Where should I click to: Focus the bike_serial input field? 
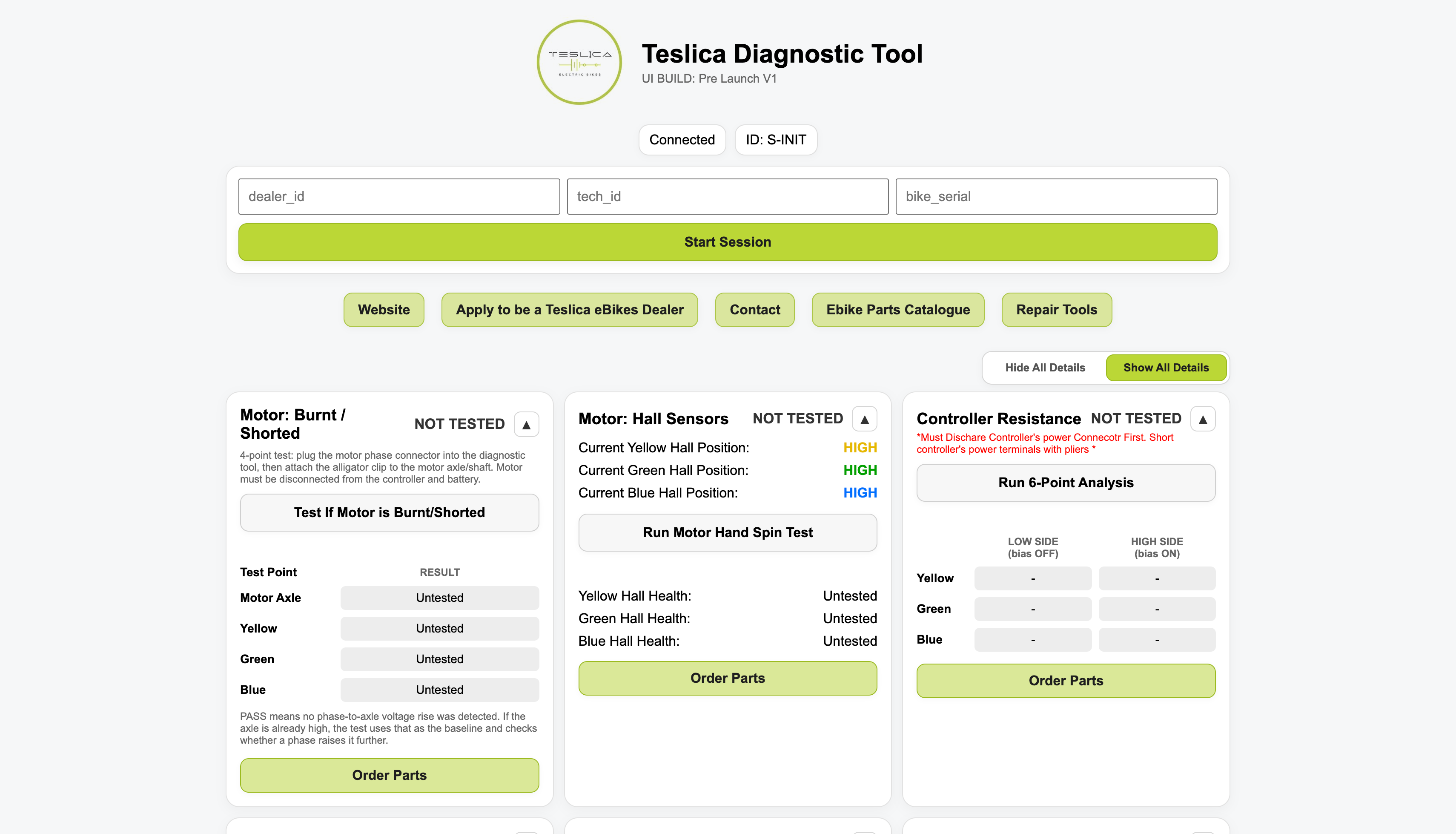point(1056,196)
